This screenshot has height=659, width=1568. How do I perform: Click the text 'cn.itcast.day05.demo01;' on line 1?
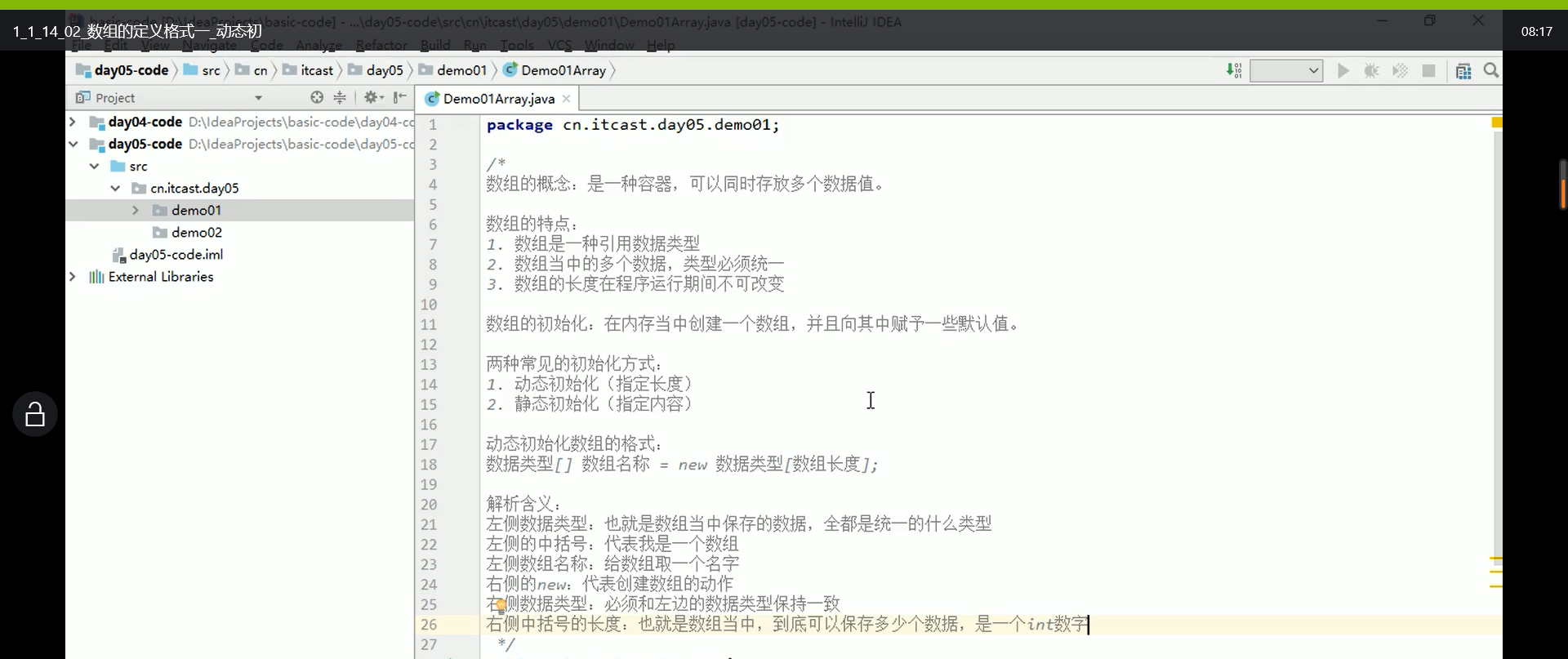point(671,125)
